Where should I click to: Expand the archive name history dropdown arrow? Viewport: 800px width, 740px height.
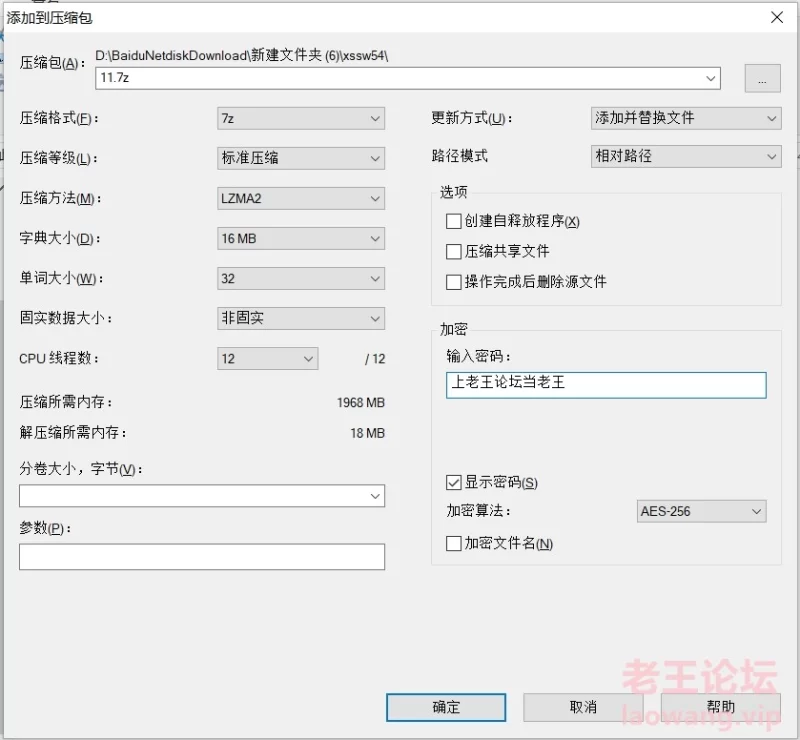pos(710,79)
